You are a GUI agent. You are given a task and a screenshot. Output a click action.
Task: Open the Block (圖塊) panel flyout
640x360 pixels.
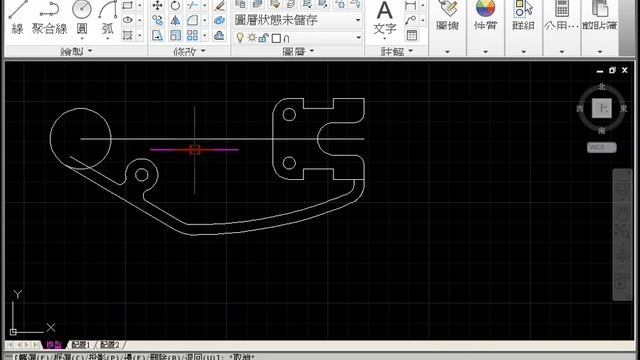point(447,52)
